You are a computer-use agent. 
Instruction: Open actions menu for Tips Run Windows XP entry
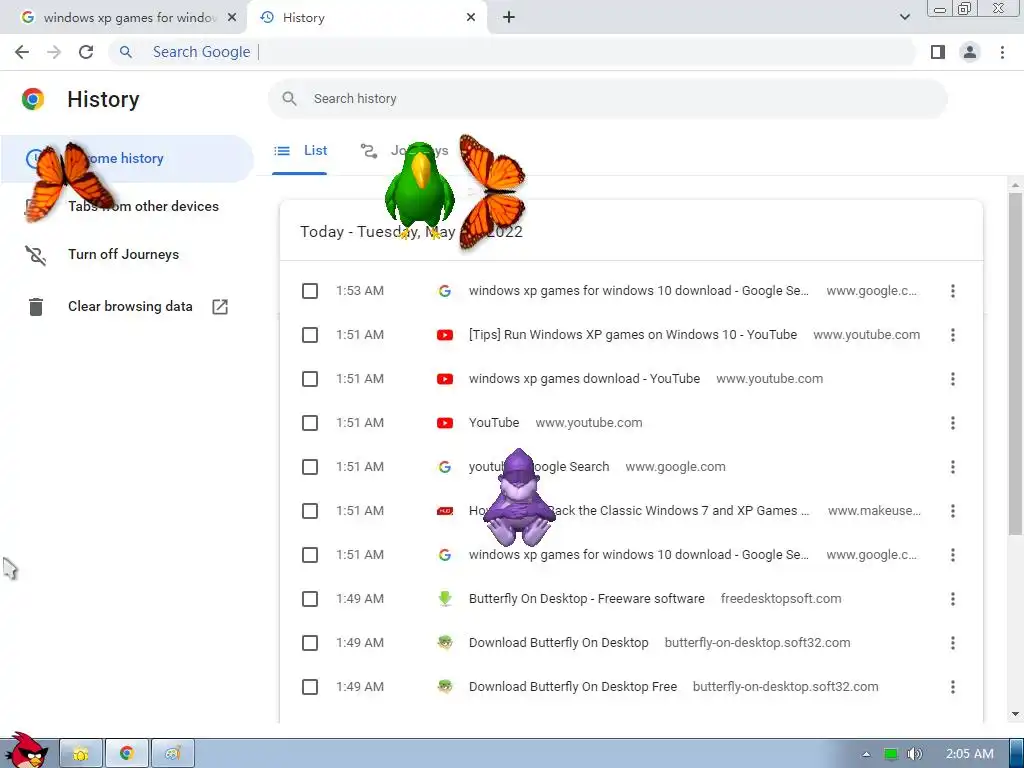pyautogui.click(x=953, y=335)
